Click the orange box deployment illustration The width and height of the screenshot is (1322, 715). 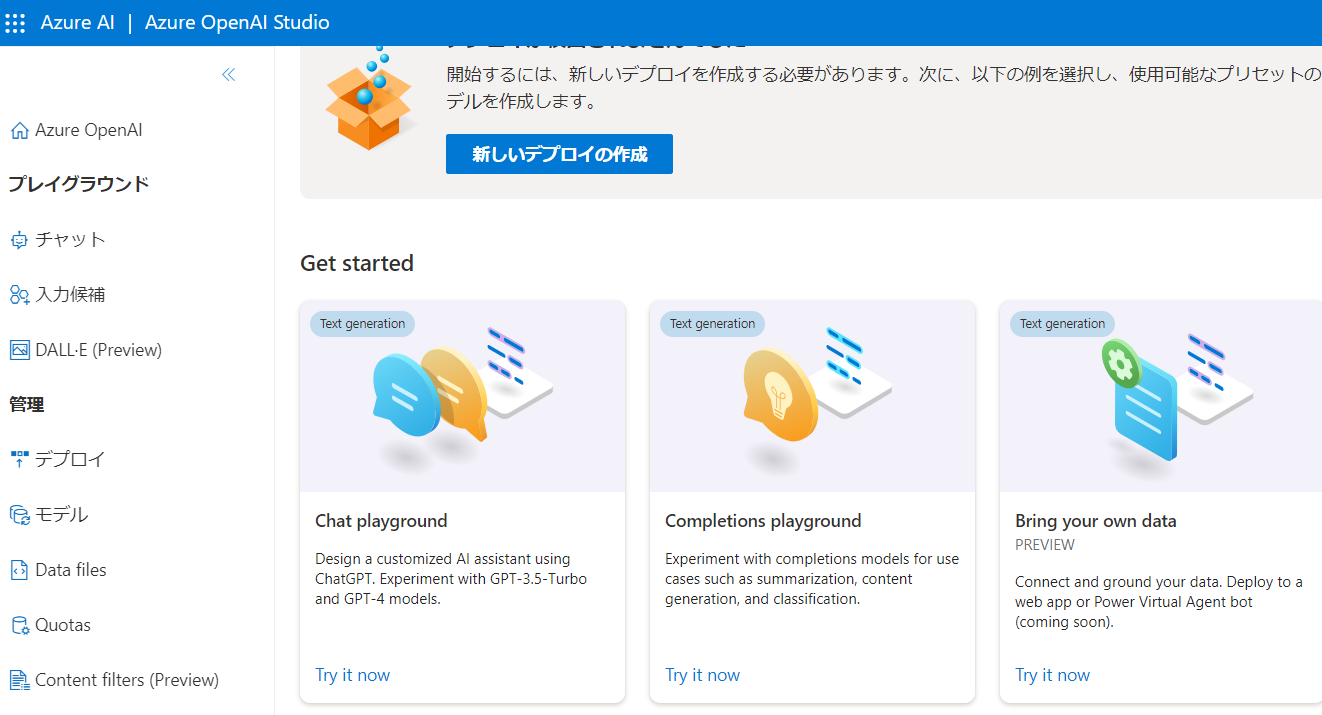[x=369, y=100]
